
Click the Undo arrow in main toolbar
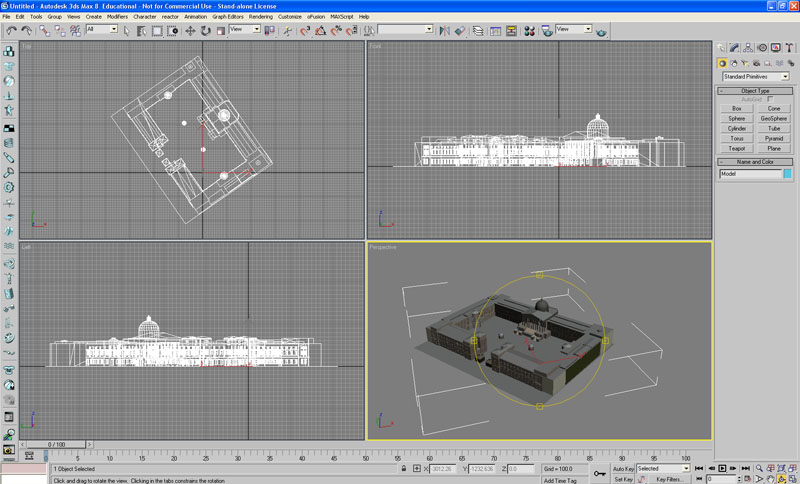(x=11, y=30)
